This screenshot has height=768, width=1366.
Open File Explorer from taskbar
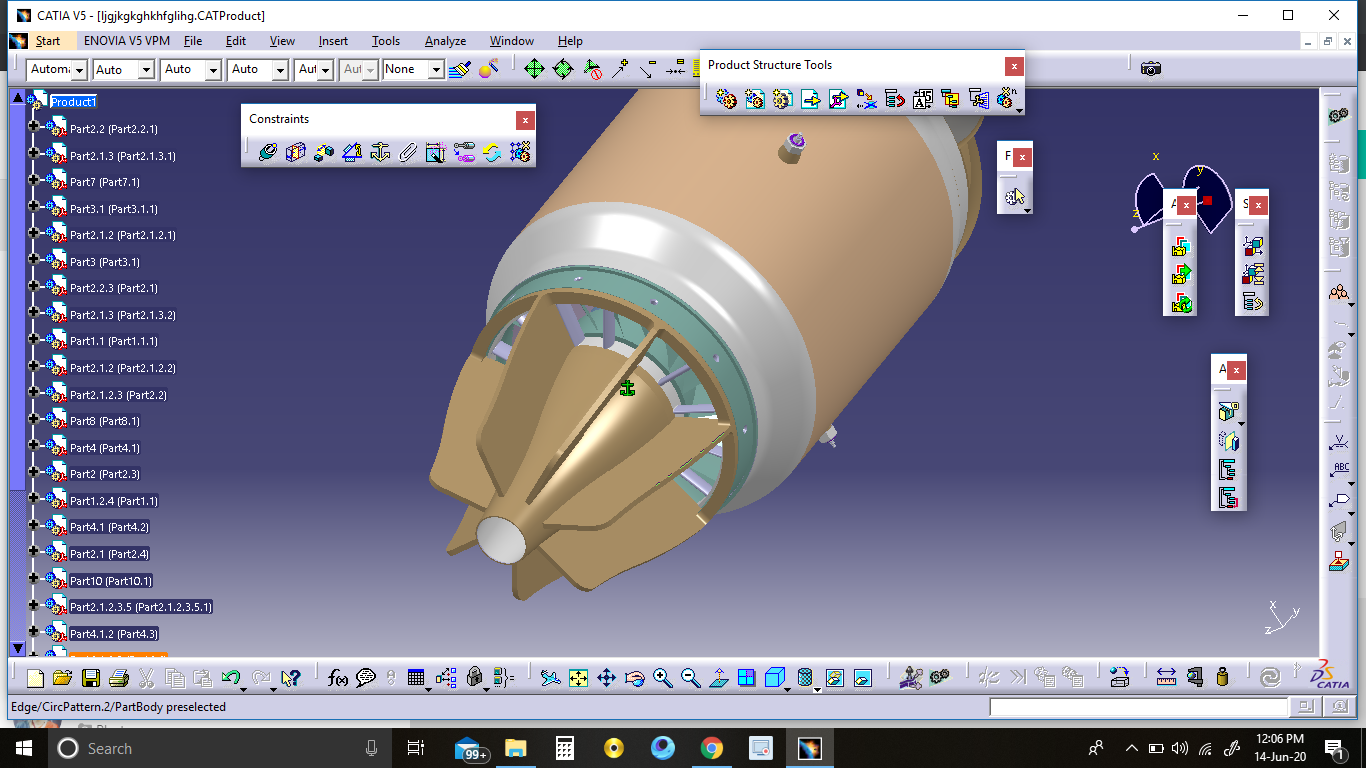click(516, 748)
